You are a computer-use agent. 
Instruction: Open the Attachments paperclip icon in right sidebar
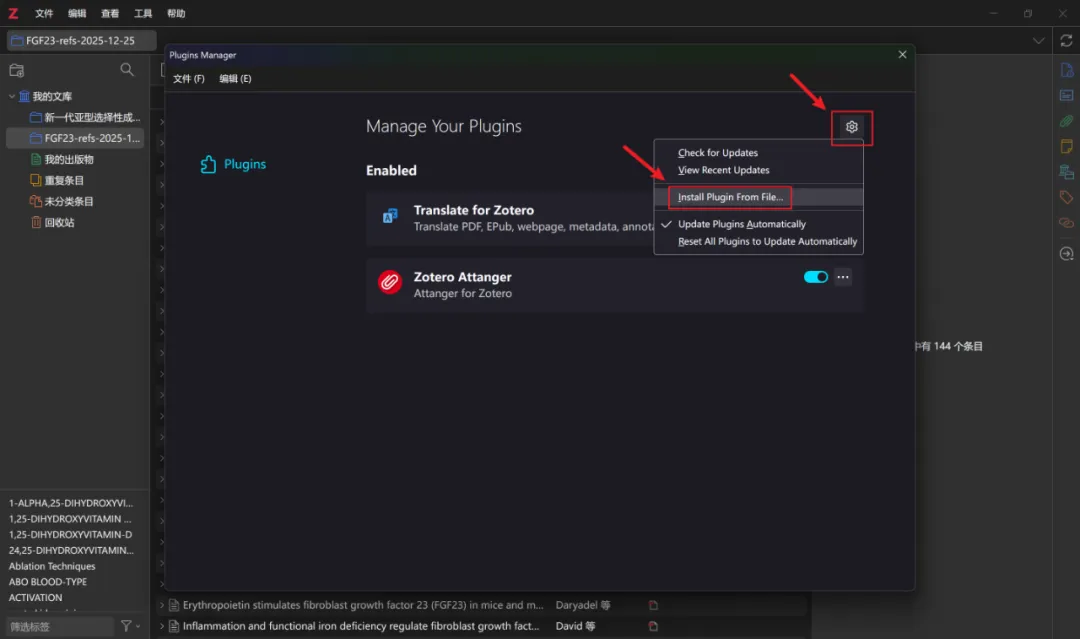[1066, 121]
